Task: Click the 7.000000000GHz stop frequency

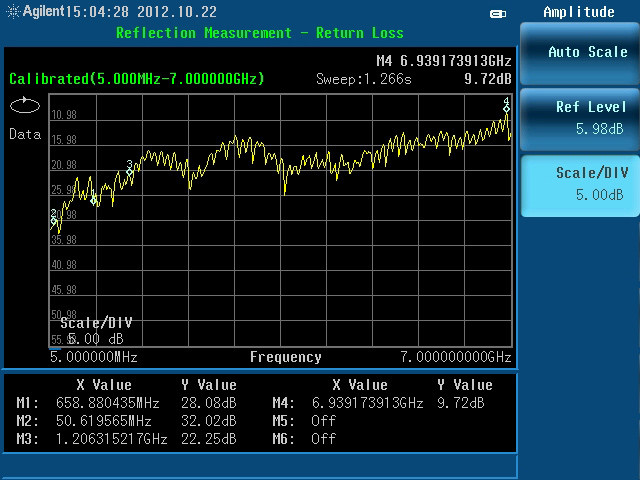Action: click(455, 357)
